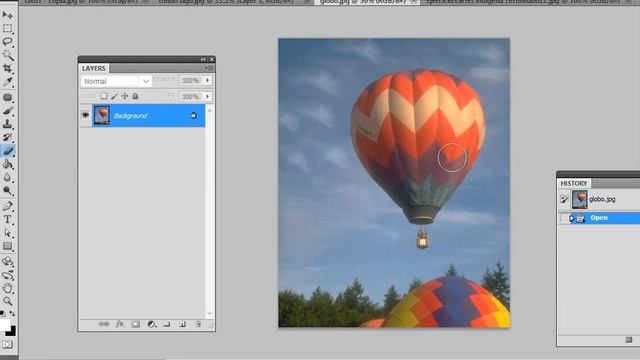Click the Background layer name
The image size is (640, 360).
(x=130, y=116)
